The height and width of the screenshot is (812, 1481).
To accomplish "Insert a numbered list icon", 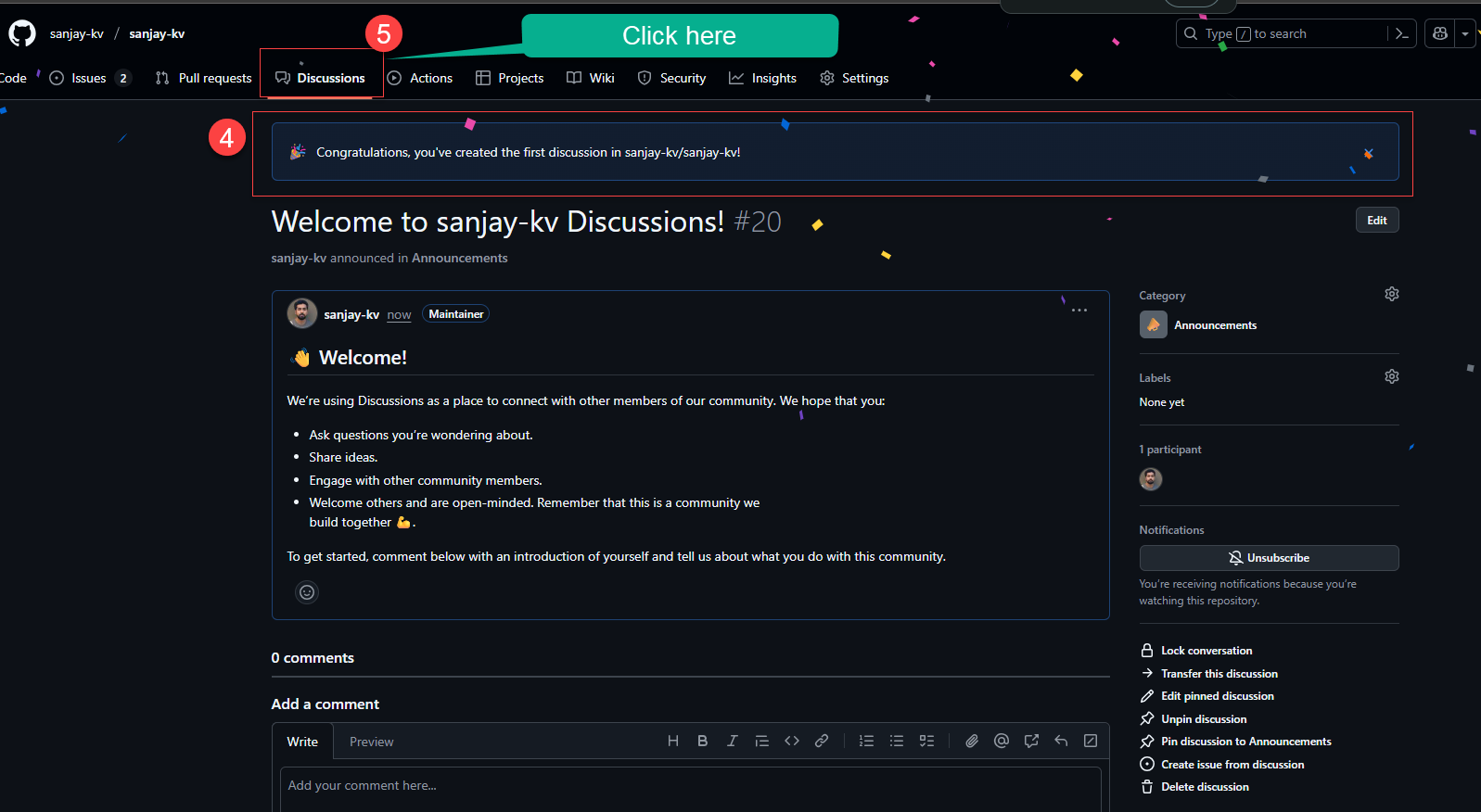I will click(867, 741).
